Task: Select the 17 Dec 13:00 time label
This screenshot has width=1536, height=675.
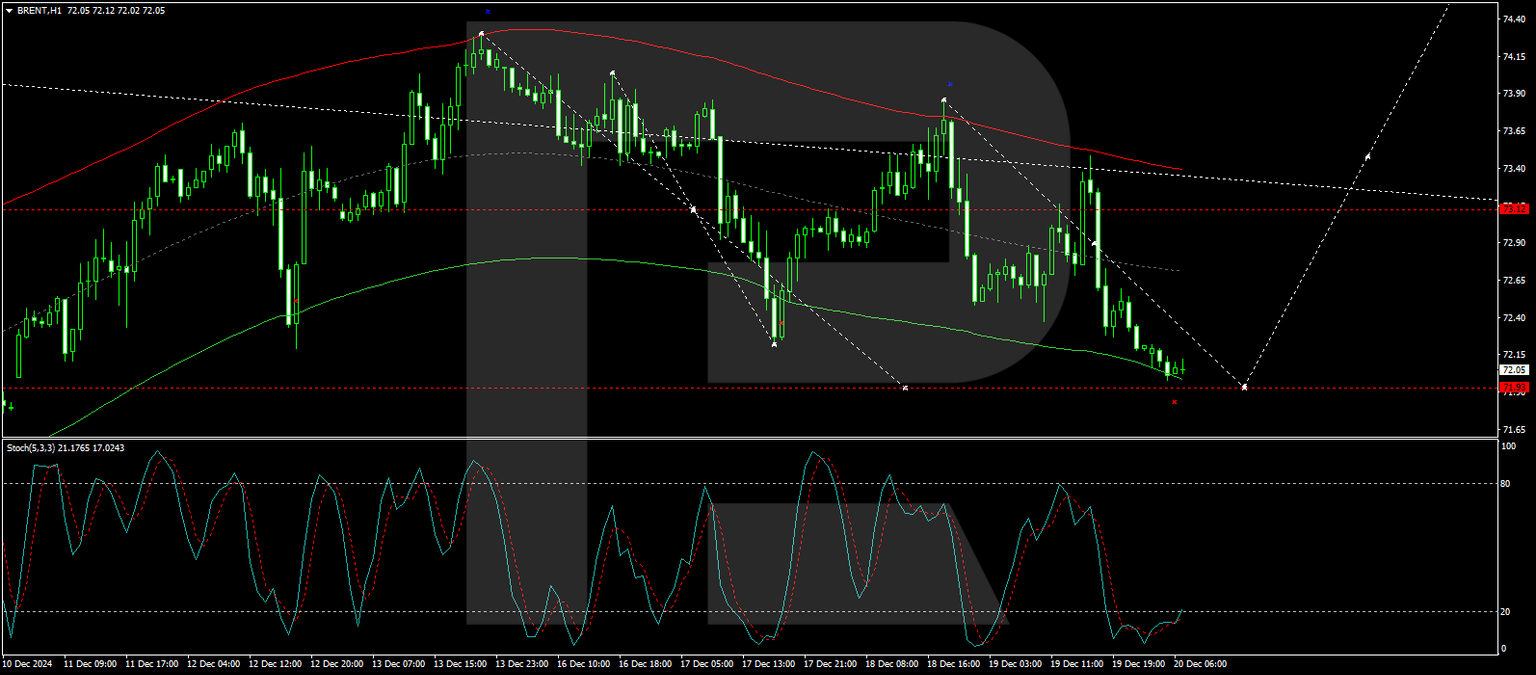Action: (770, 663)
